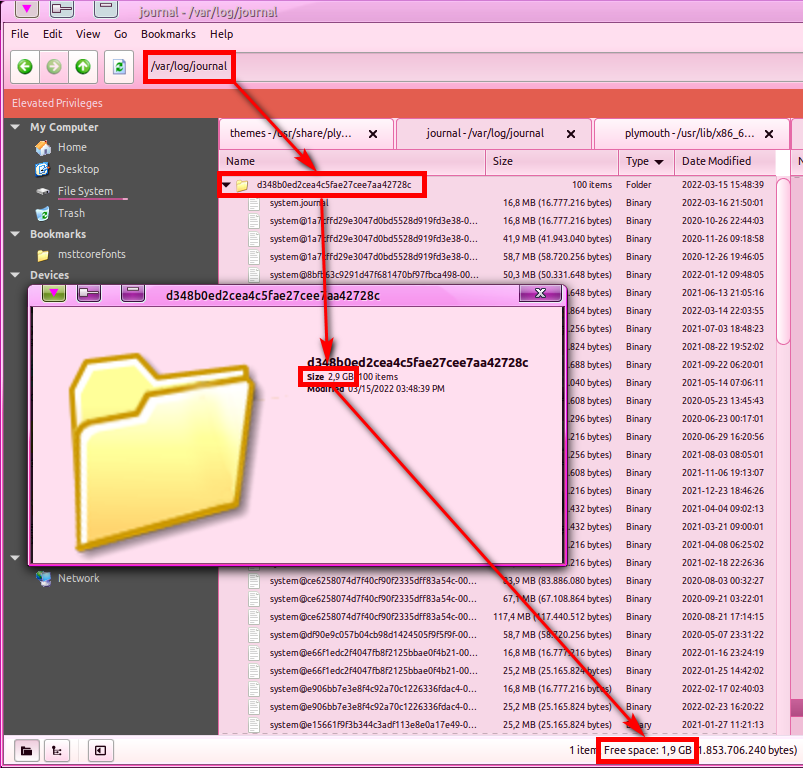
Task: Click the folder icon of d348b0ed2cea4c5fae27cee7aa42728c row
Action: point(242,185)
